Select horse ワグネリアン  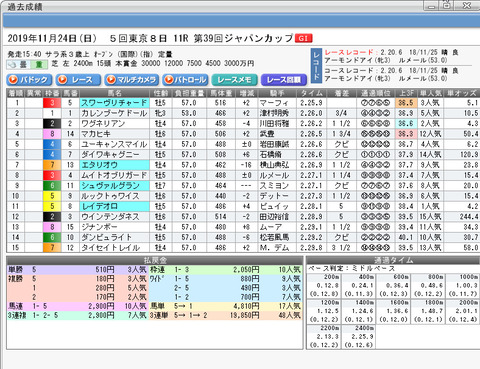(114, 124)
